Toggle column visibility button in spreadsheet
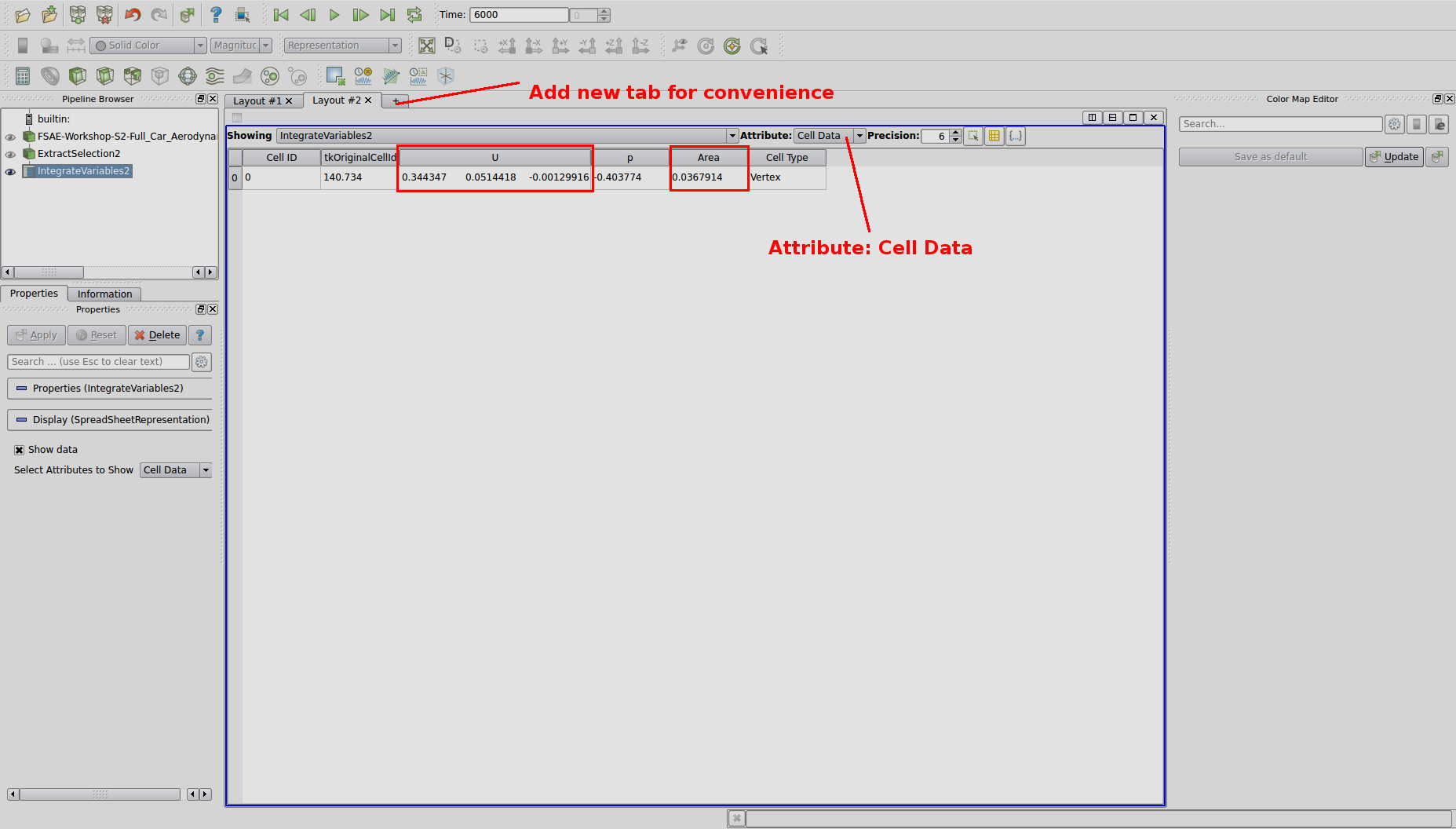Screen dimensions: 1456x829 point(994,136)
